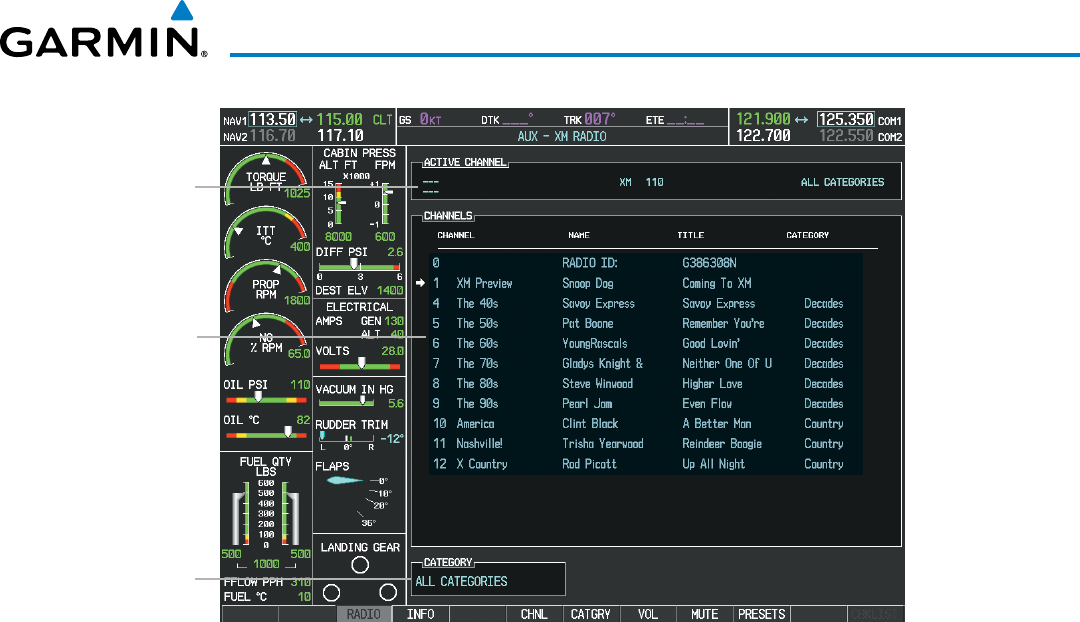Click the Up All Night song title
Image resolution: width=1080 pixels, height=622 pixels.
click(714, 464)
